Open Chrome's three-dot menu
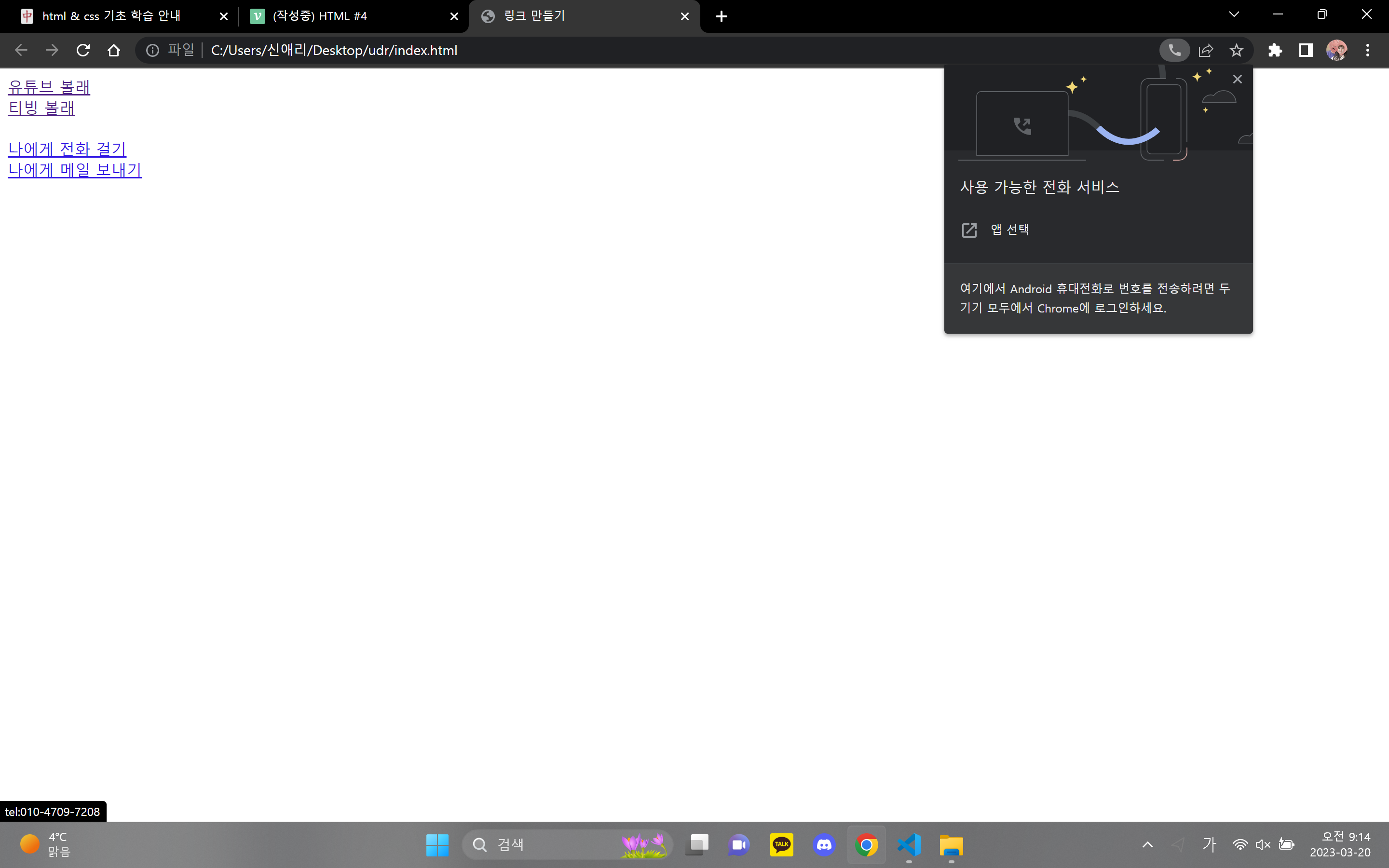The image size is (1389, 868). point(1368,50)
